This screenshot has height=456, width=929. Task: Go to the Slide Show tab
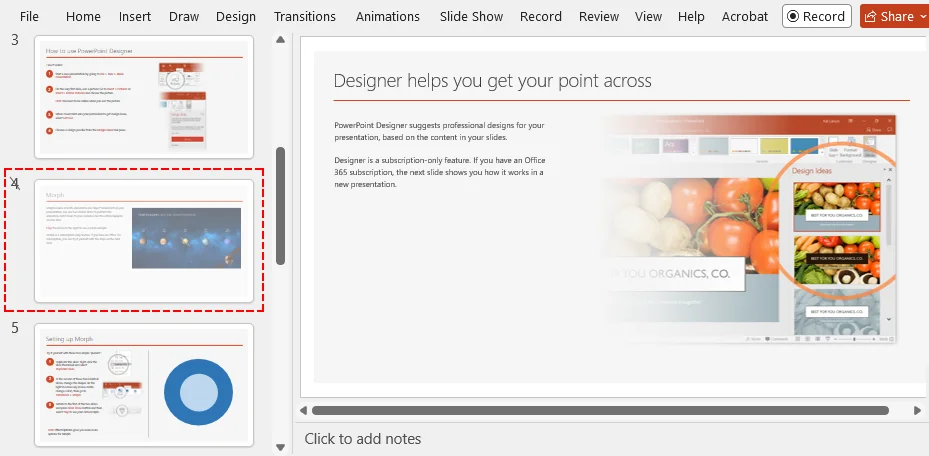471,17
